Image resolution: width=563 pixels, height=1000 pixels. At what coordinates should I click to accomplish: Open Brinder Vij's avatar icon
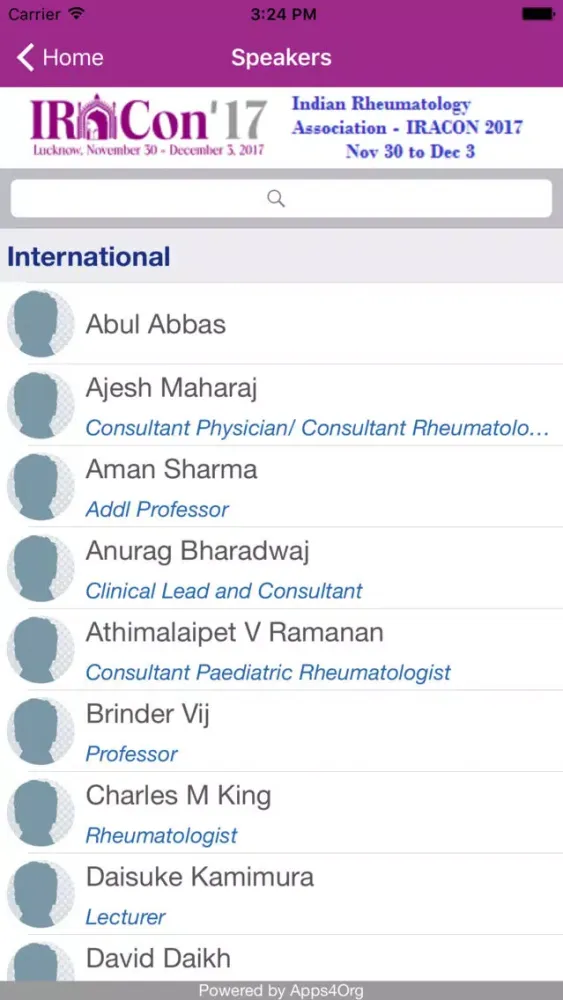pyautogui.click(x=40, y=731)
